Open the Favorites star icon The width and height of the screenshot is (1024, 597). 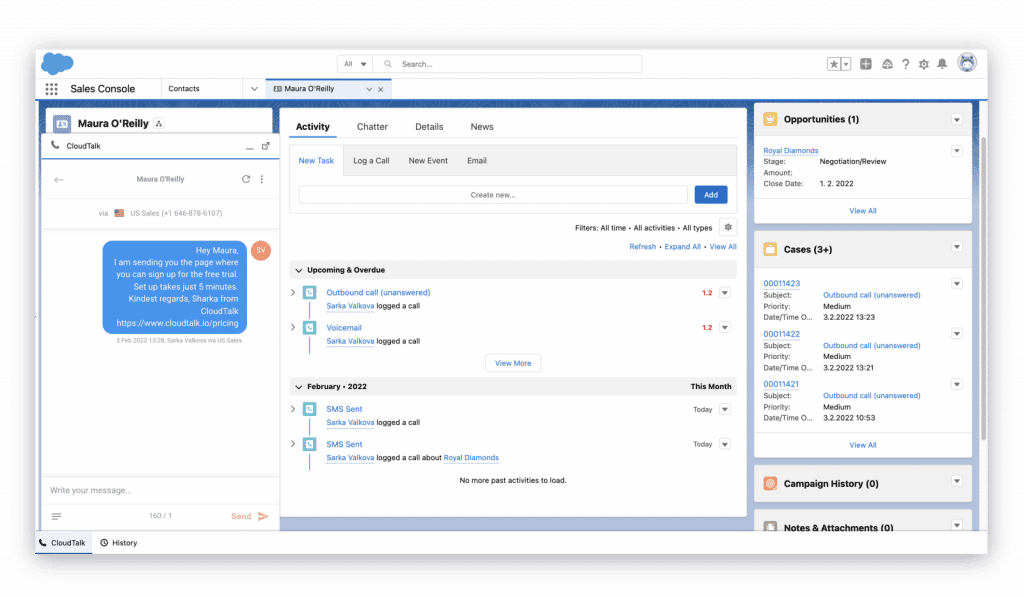click(x=834, y=64)
